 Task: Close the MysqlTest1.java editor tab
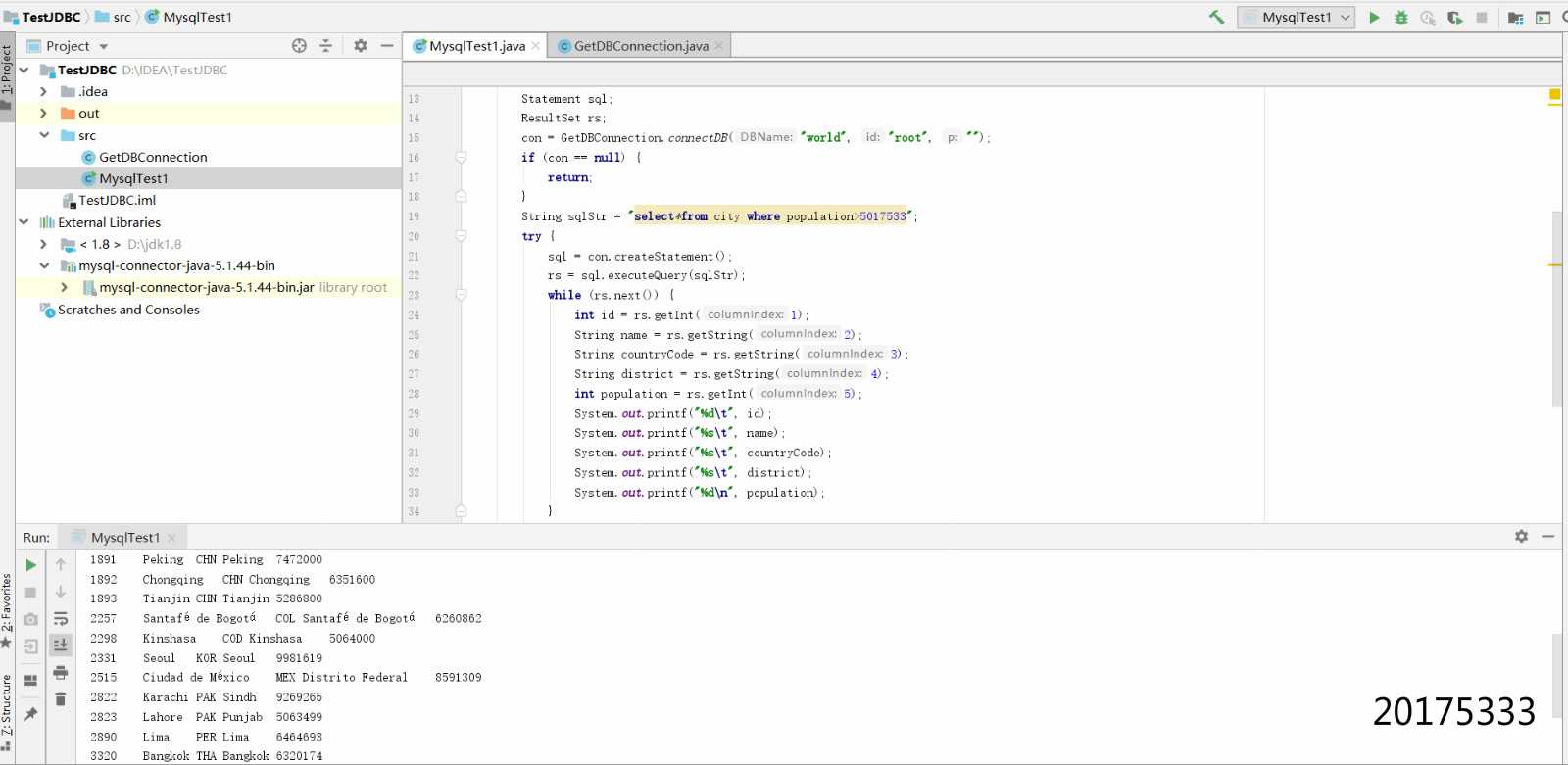click(535, 46)
